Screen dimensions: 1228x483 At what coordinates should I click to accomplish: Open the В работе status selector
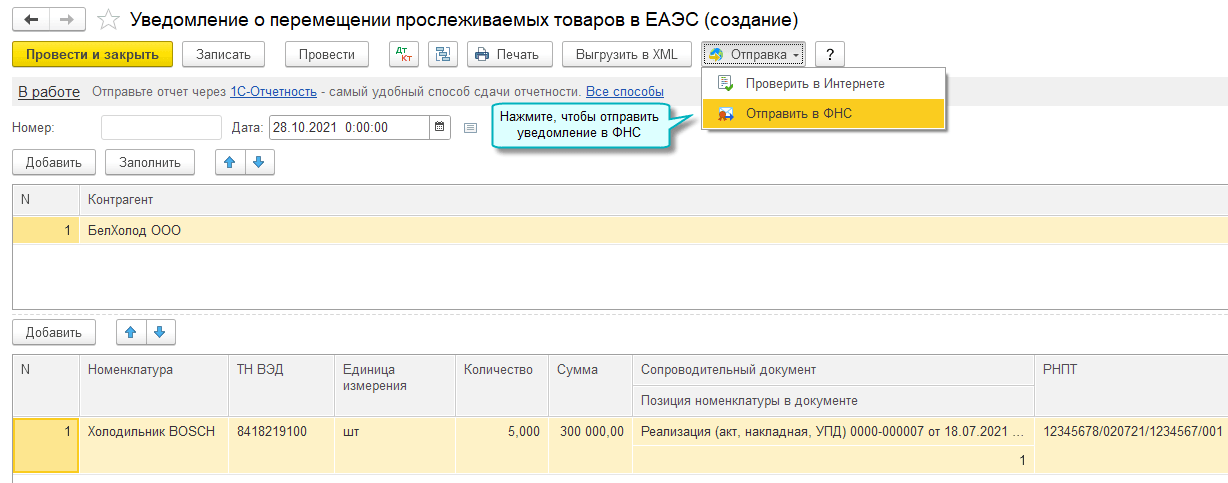49,92
